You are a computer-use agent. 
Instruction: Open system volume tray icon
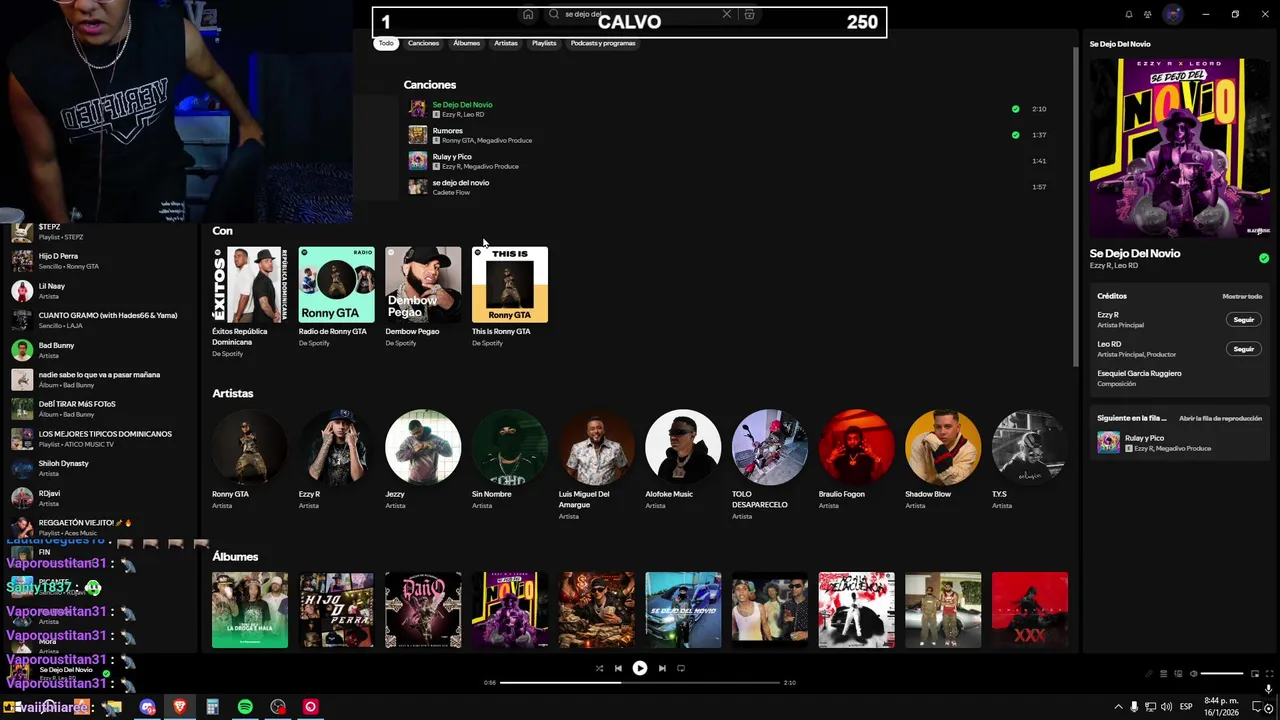tap(1166, 707)
